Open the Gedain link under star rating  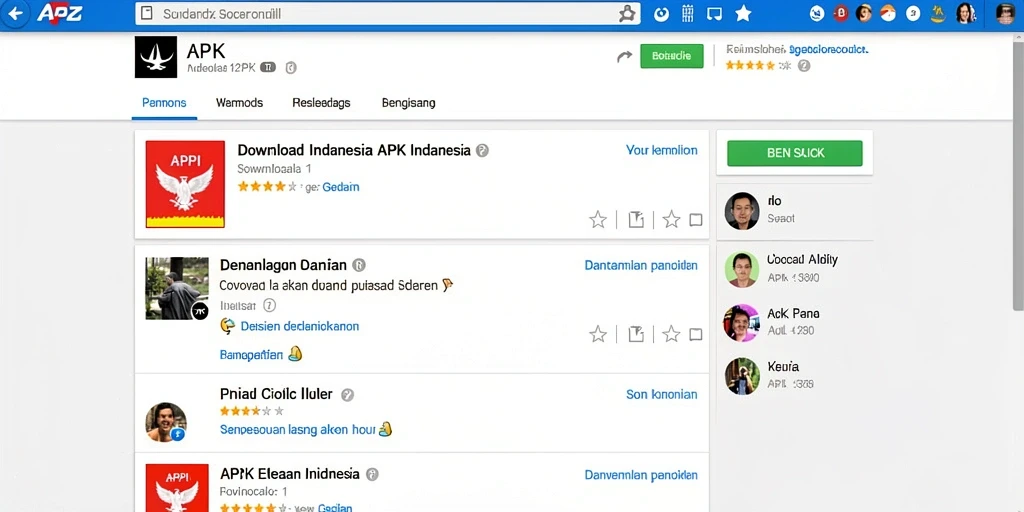pos(341,187)
